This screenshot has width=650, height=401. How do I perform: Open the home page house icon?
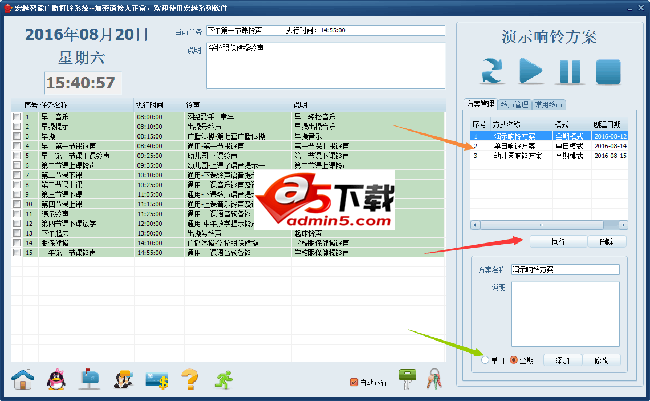click(22, 379)
